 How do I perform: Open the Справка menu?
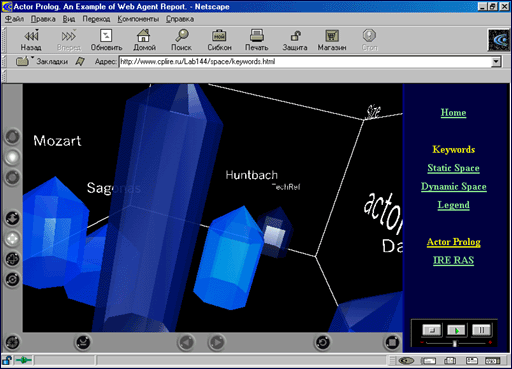point(180,19)
